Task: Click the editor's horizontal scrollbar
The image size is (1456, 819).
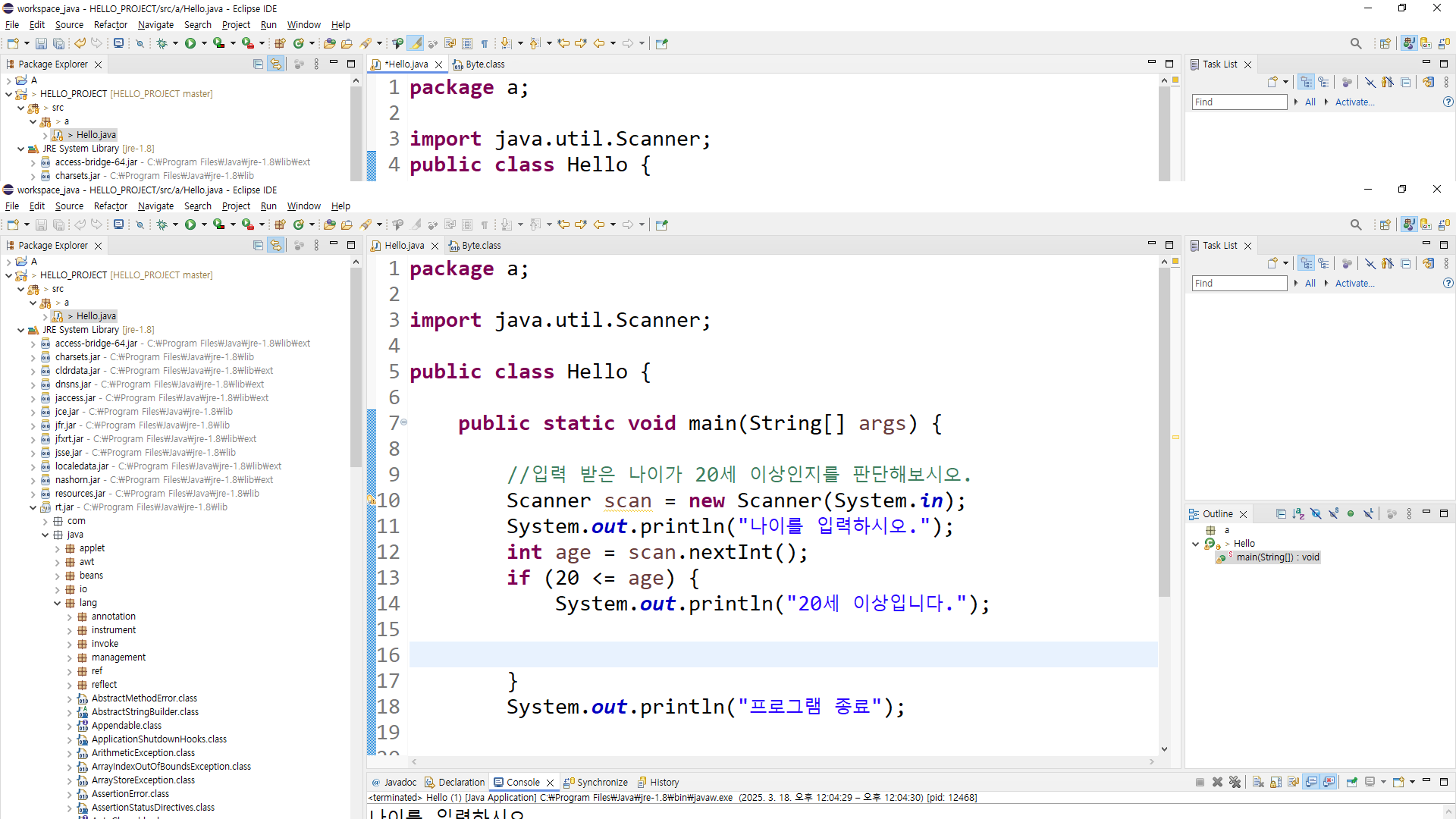Action: [782, 761]
